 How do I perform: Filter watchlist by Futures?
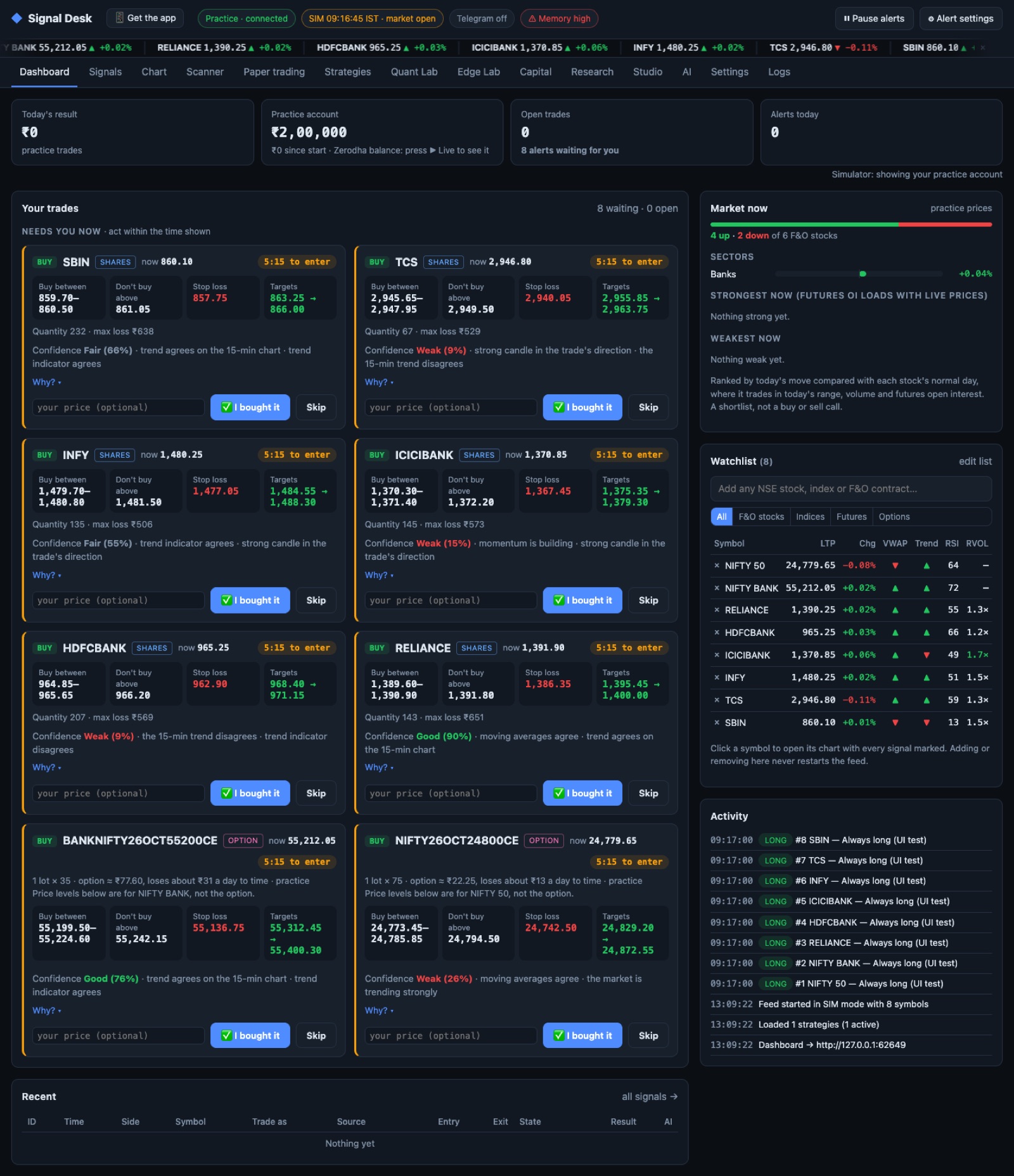coord(851,517)
